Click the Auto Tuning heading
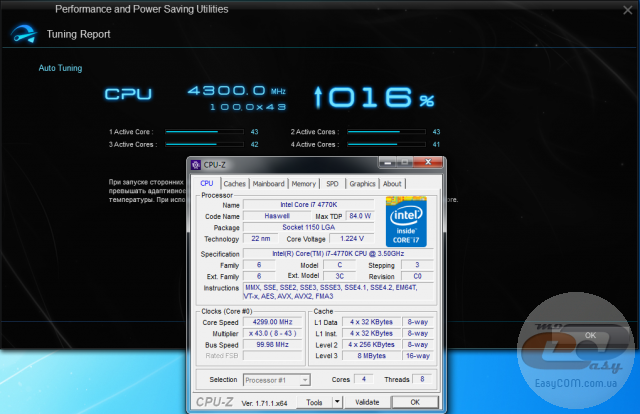Viewport: 640px width, 414px height. coord(60,68)
